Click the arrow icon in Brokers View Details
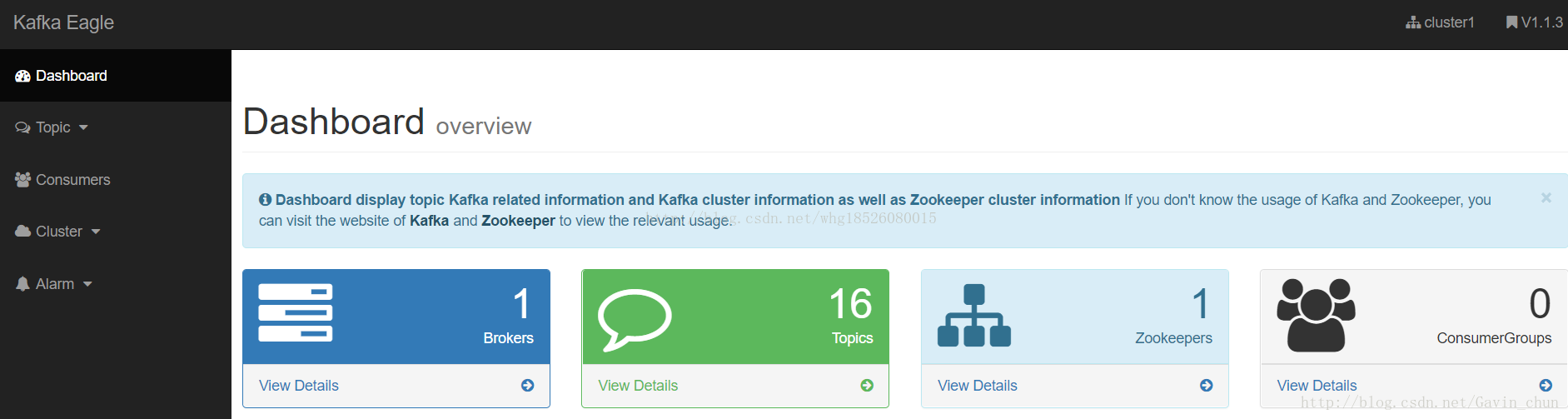The height and width of the screenshot is (419, 1568). (x=528, y=386)
